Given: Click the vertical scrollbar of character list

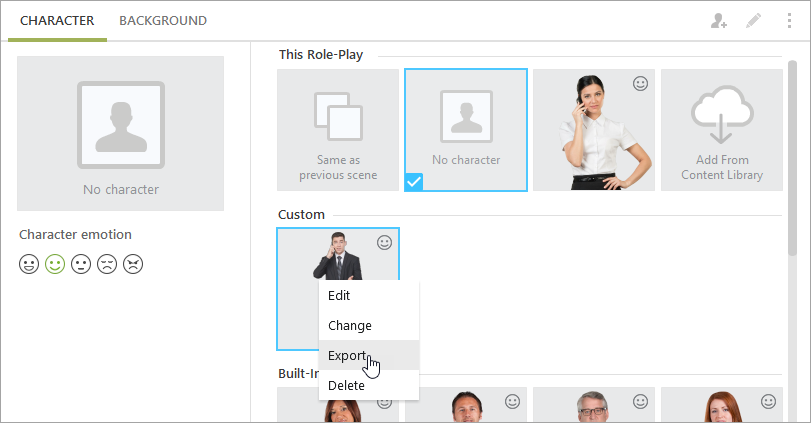Looking at the screenshot, I should [x=792, y=158].
